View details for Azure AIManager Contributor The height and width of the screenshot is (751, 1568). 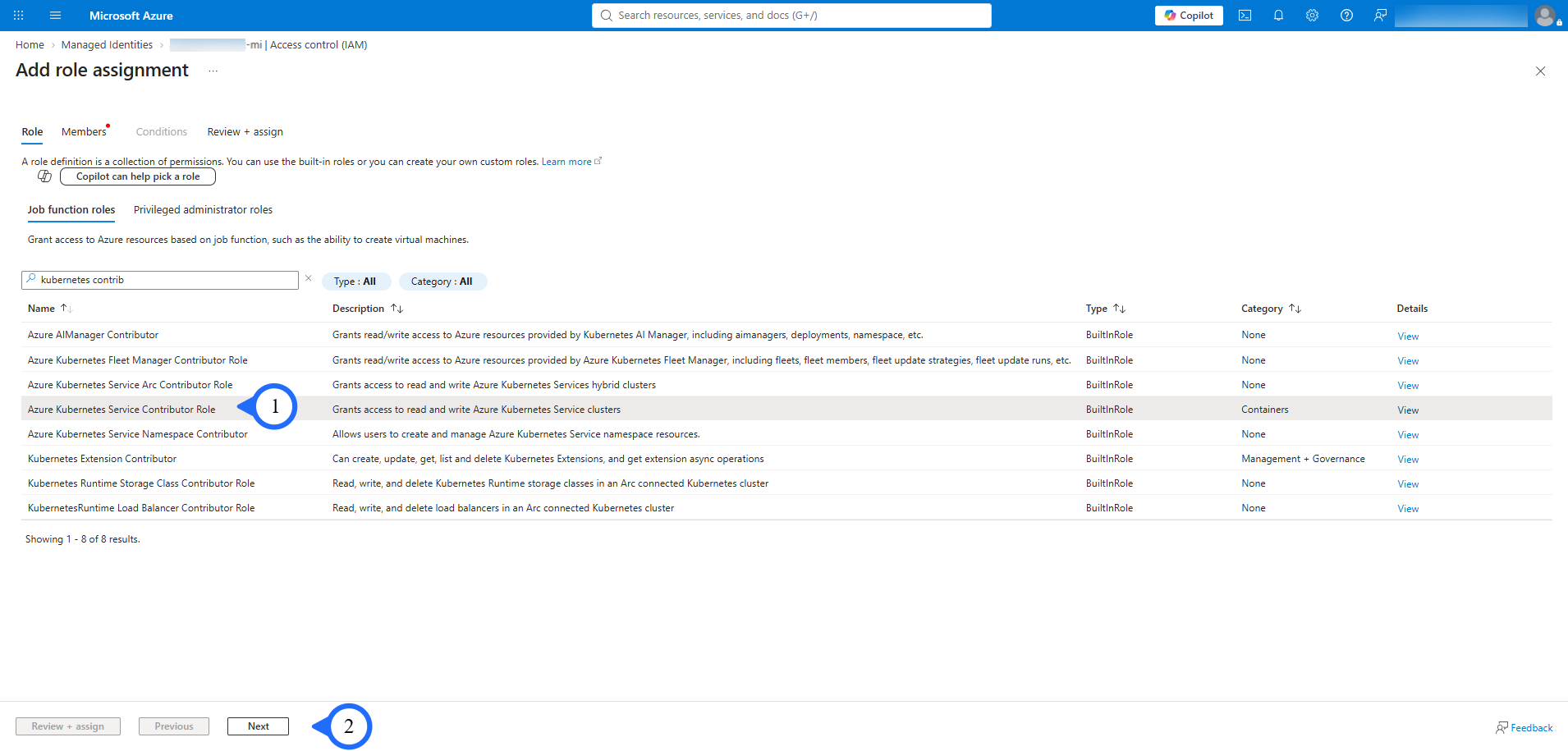1408,337
